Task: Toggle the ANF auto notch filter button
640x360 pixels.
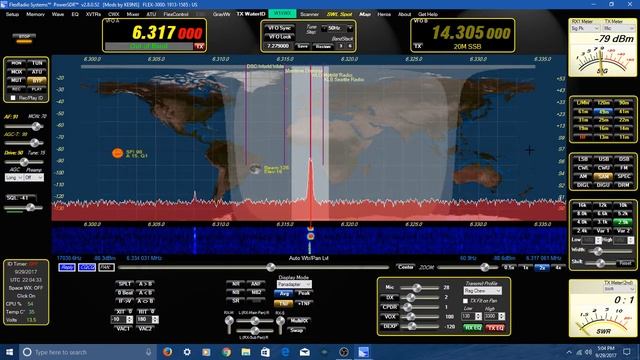Action: tap(256, 284)
